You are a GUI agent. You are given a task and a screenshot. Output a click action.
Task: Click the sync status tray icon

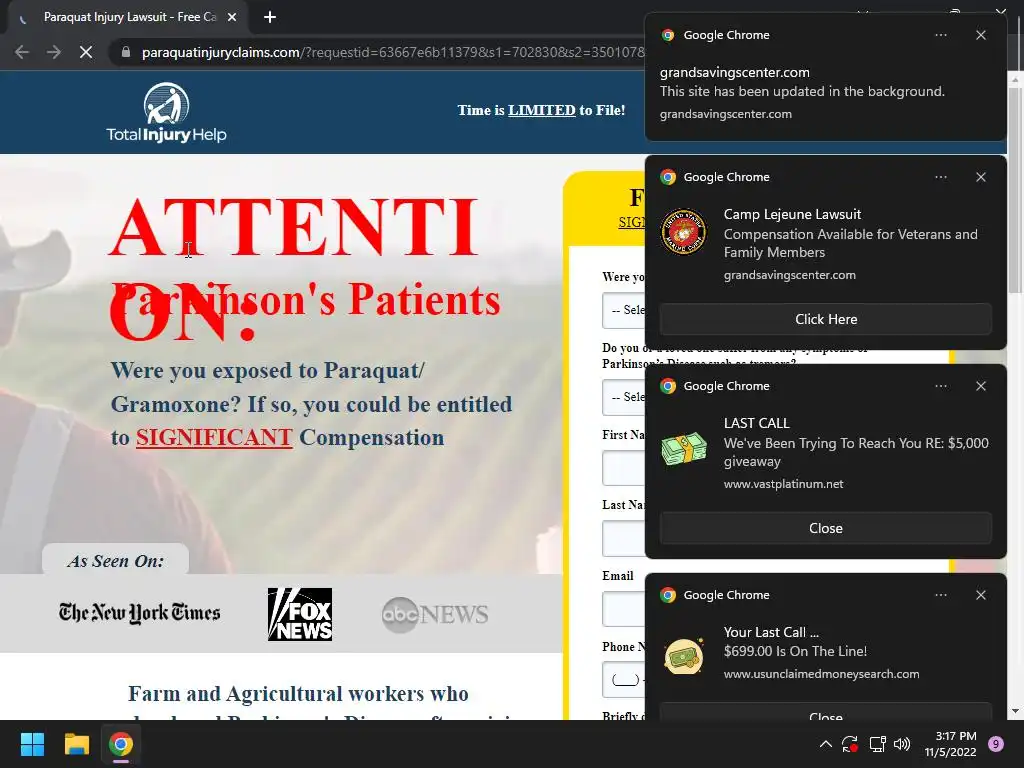pos(850,744)
